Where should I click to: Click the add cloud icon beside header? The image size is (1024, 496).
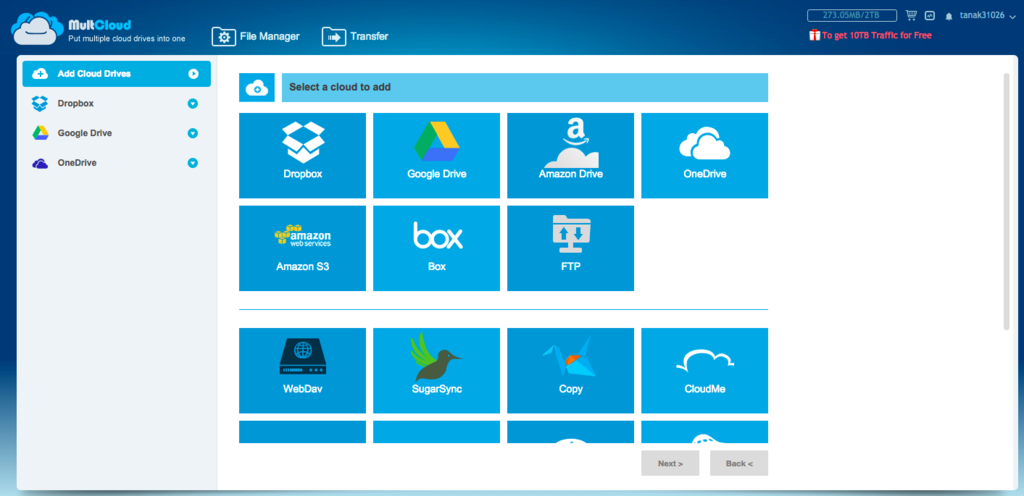257,87
